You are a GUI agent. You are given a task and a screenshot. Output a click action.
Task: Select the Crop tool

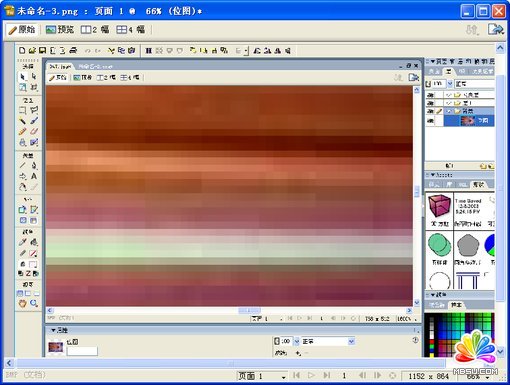click(x=34, y=88)
